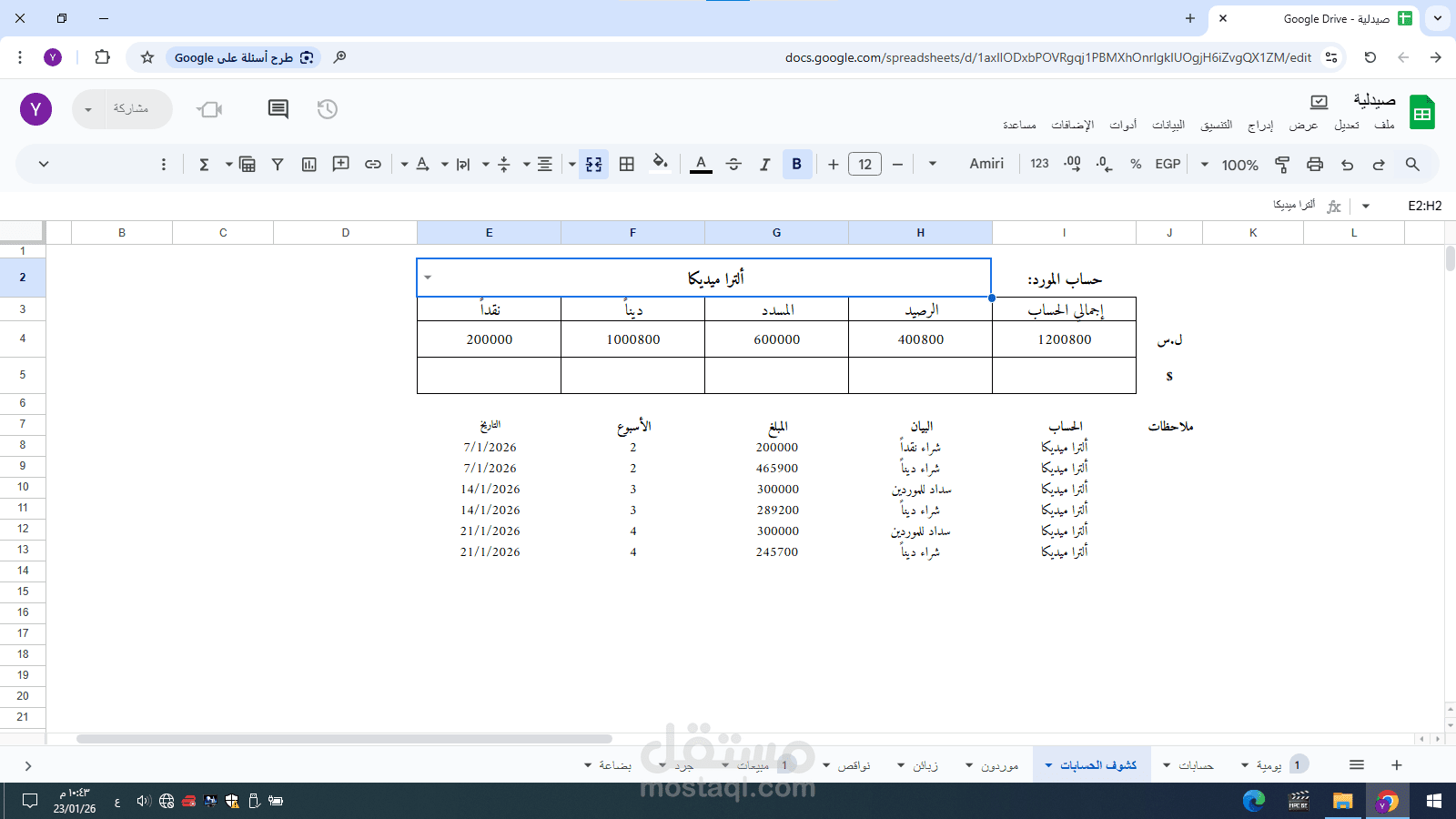Decrease font size with minus button
Image resolution: width=1456 pixels, height=819 pixels.
(x=897, y=165)
